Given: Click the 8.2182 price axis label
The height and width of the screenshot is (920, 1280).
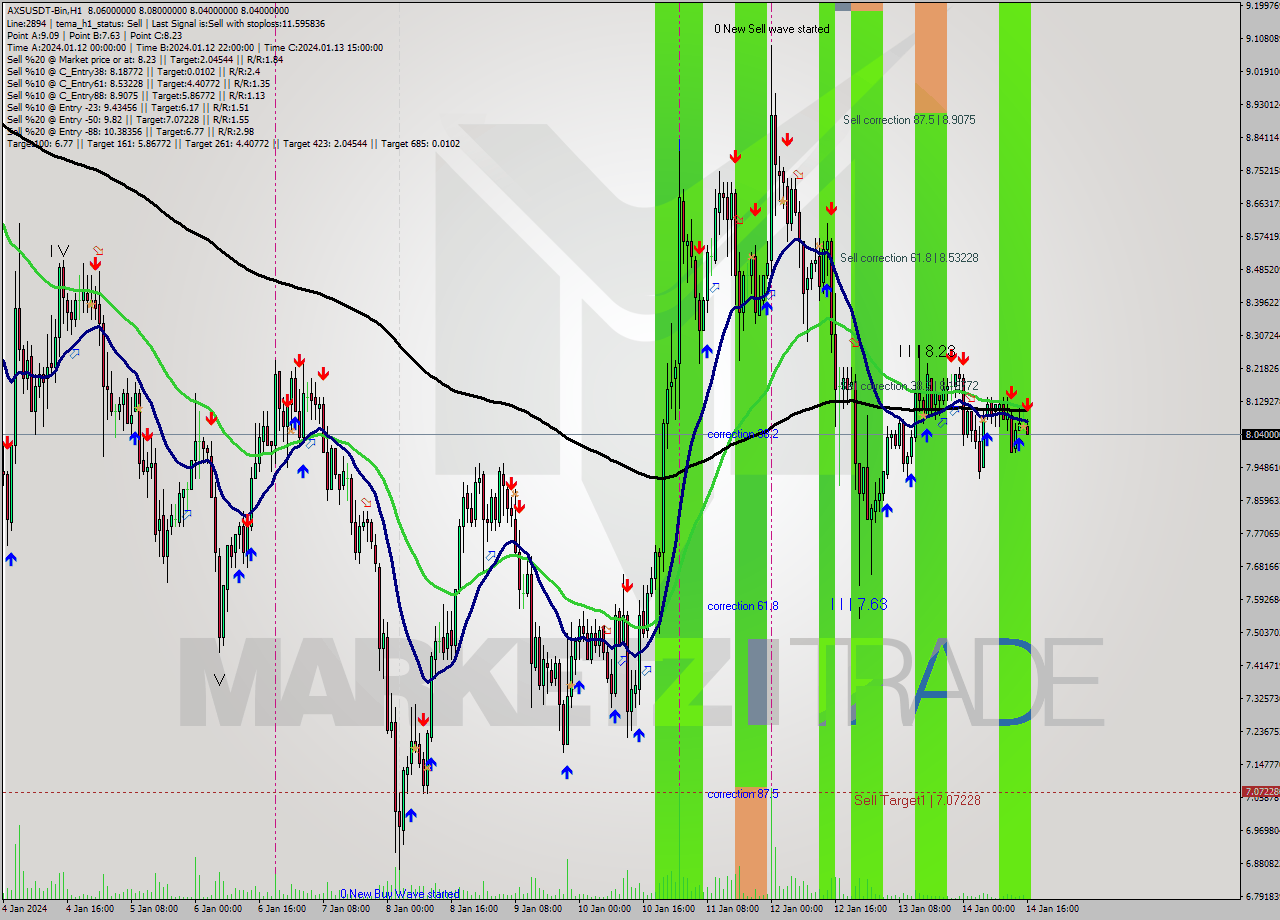Looking at the screenshot, I should (x=1262, y=368).
